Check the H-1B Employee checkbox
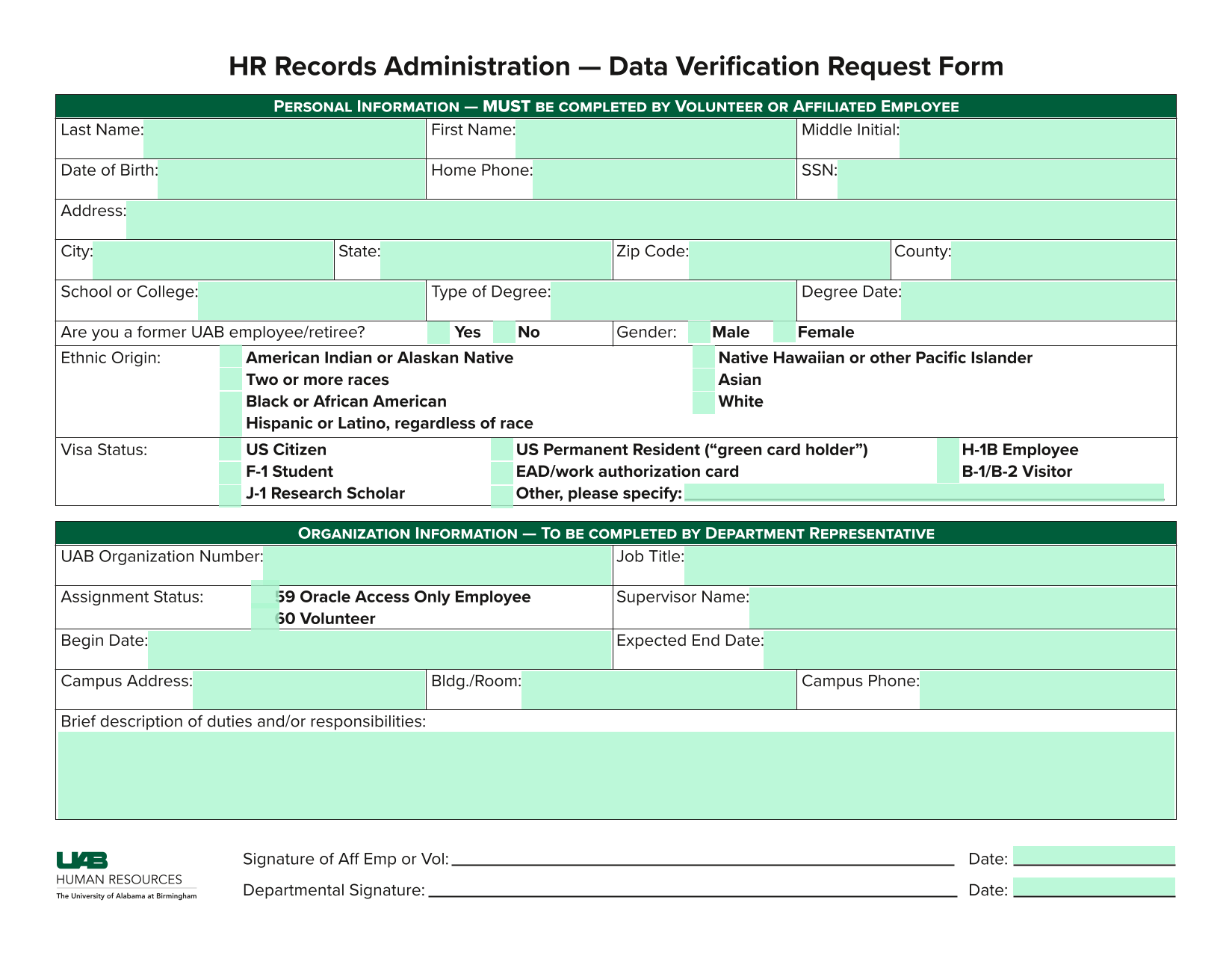Screen dimensions: 1232x953 click(948, 450)
